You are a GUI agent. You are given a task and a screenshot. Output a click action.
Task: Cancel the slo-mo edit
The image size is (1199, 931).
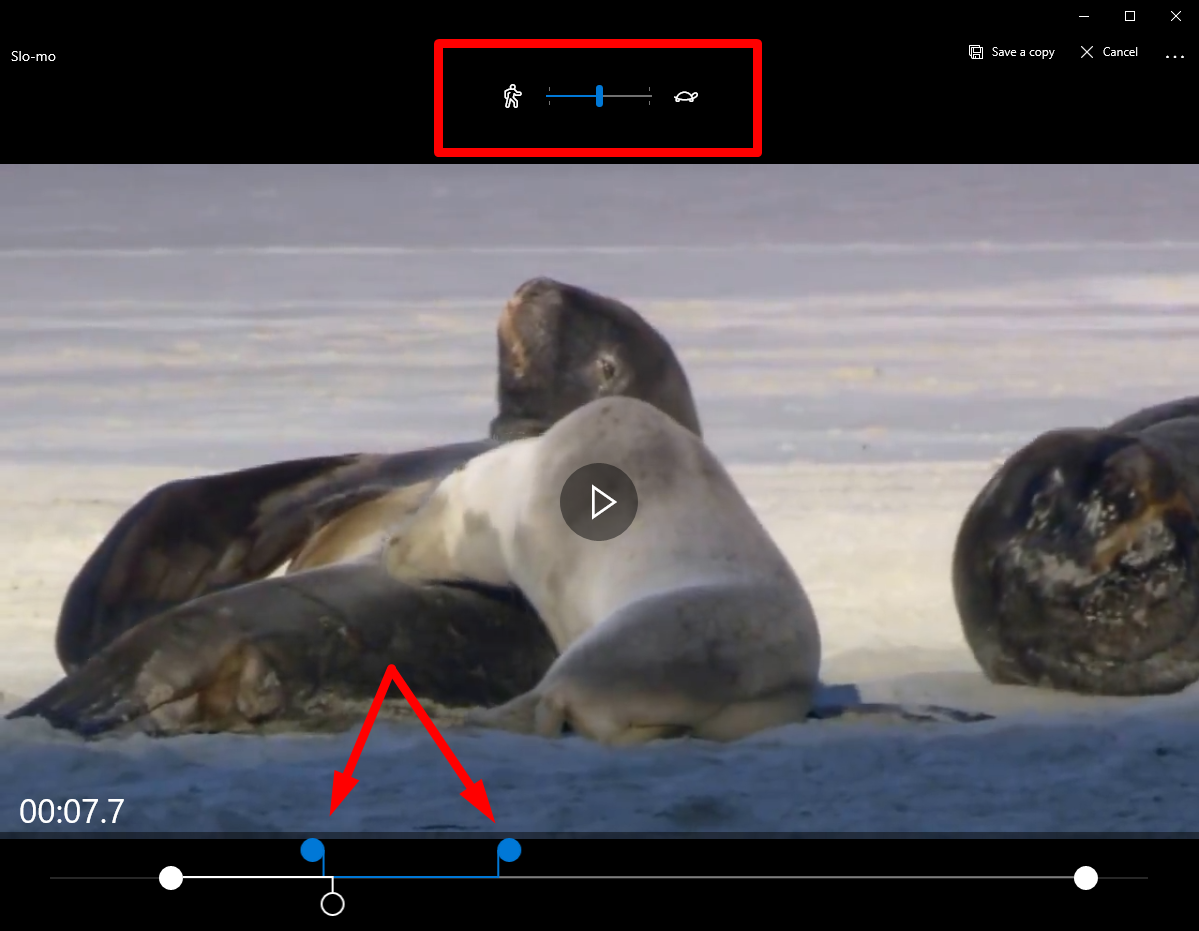click(1109, 52)
